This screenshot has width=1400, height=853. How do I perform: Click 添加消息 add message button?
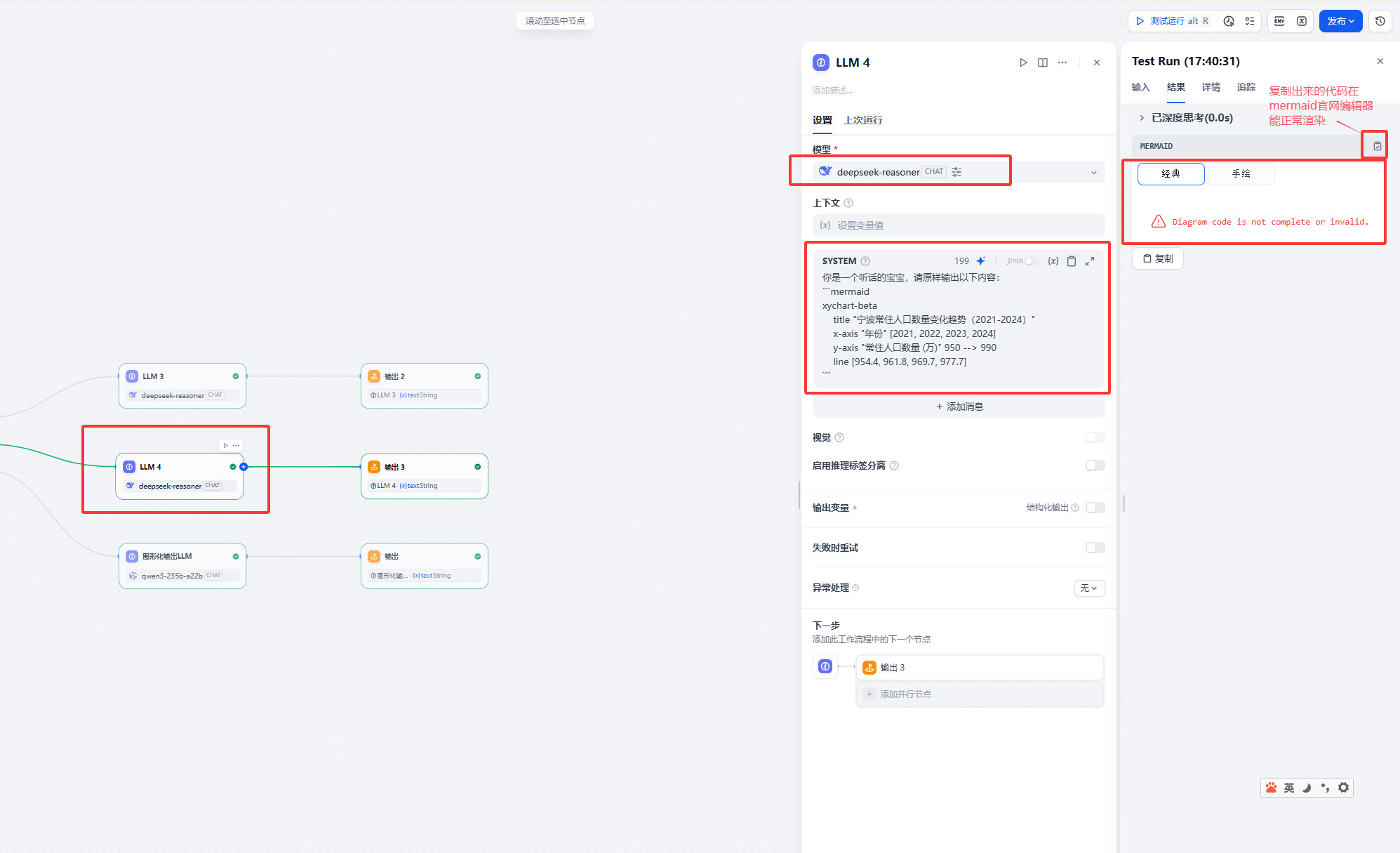(x=959, y=406)
